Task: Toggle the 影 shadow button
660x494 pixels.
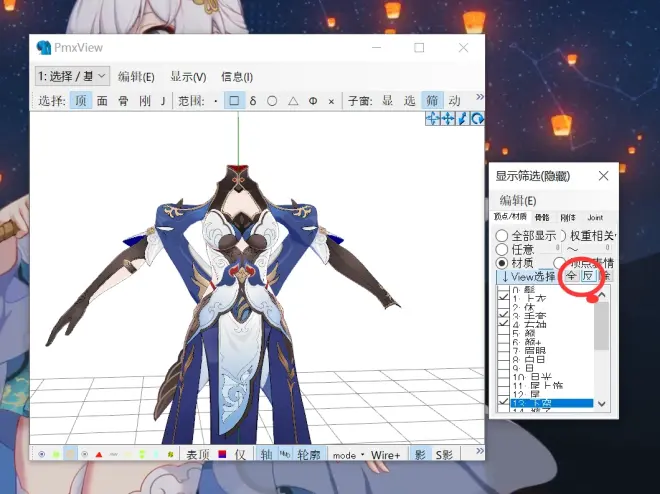Action: tap(420, 455)
